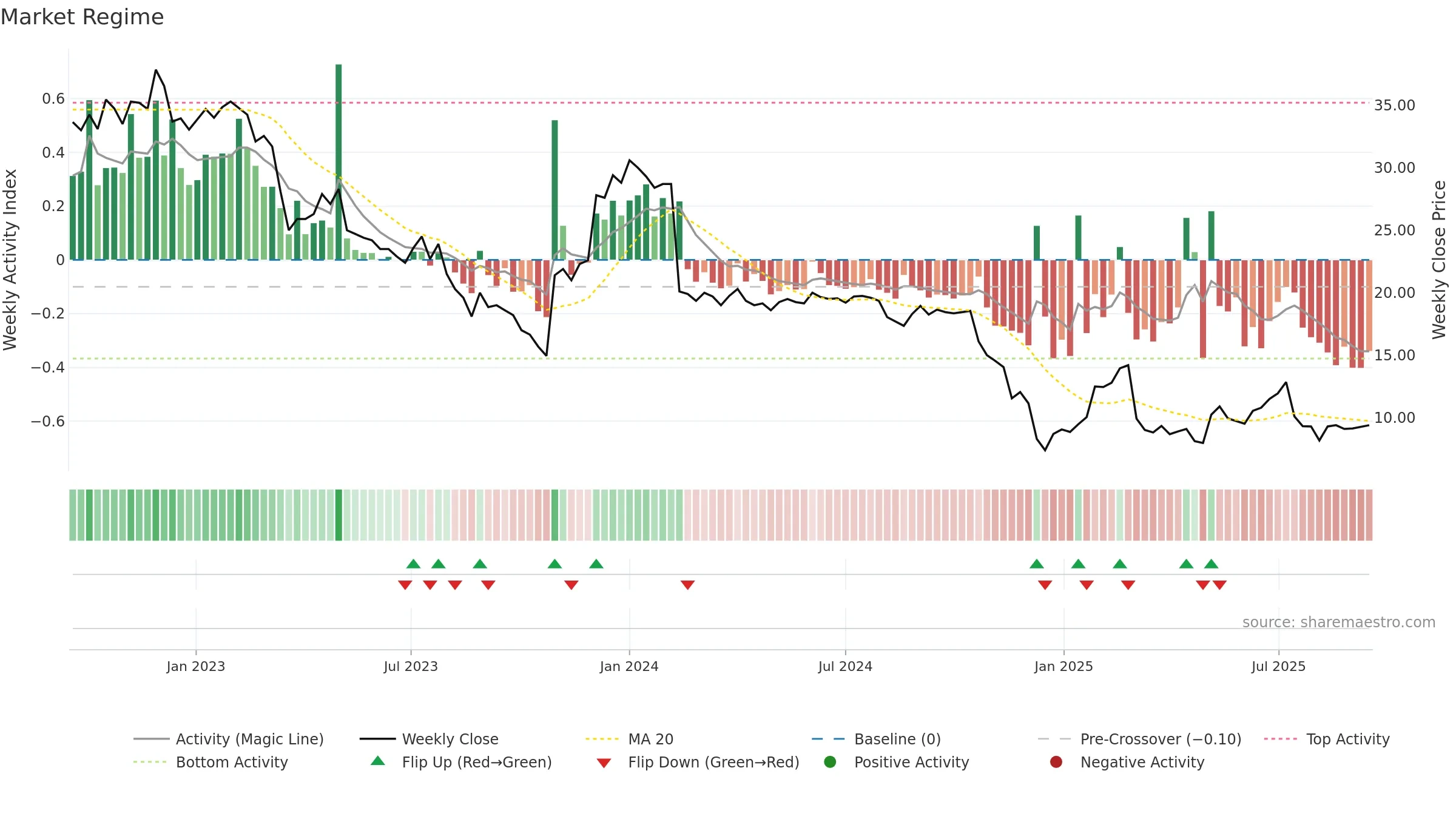Toggle the Bottom Activity legend entry

[x=211, y=762]
